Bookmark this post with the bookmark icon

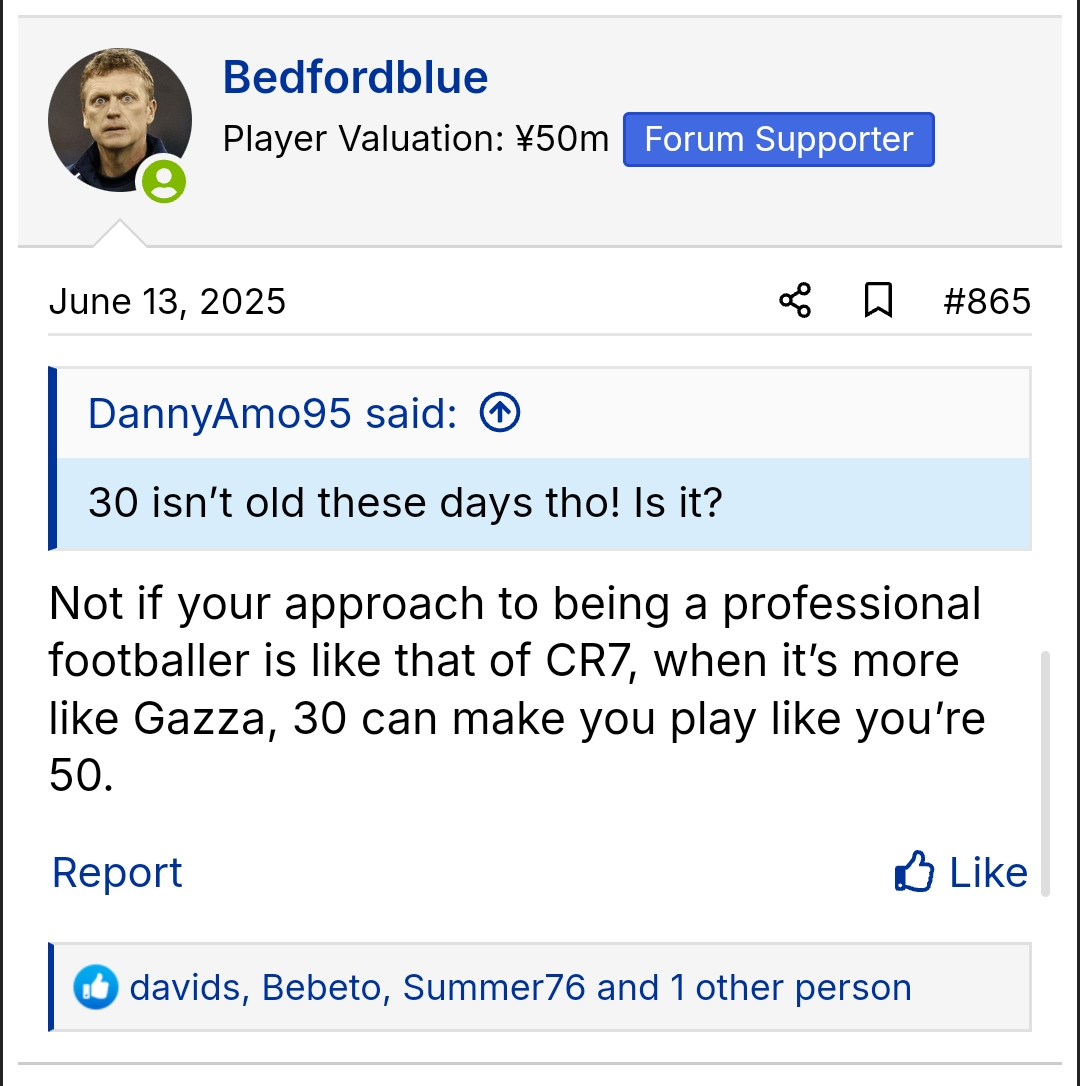coord(878,300)
